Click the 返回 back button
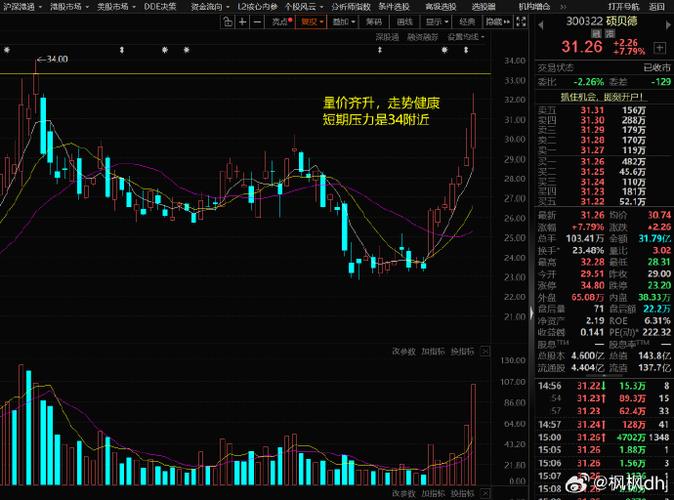 click(656, 6)
